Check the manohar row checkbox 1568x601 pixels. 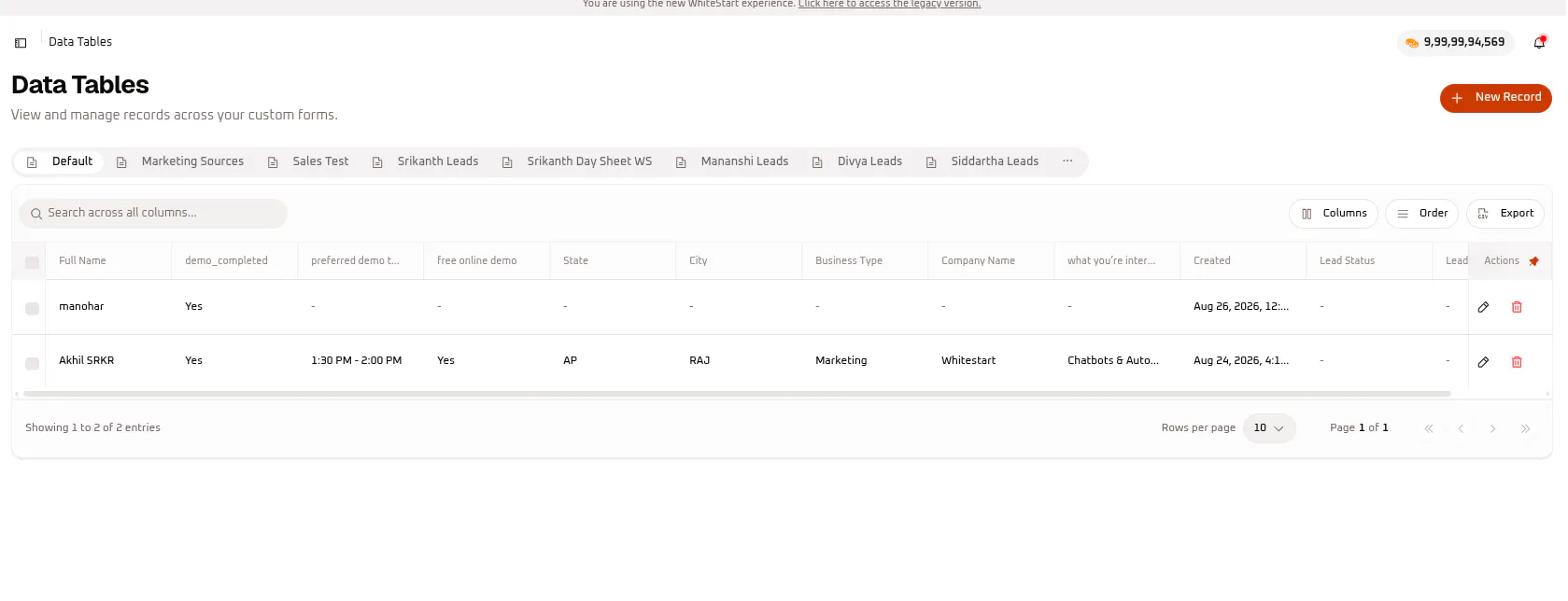pyautogui.click(x=32, y=308)
